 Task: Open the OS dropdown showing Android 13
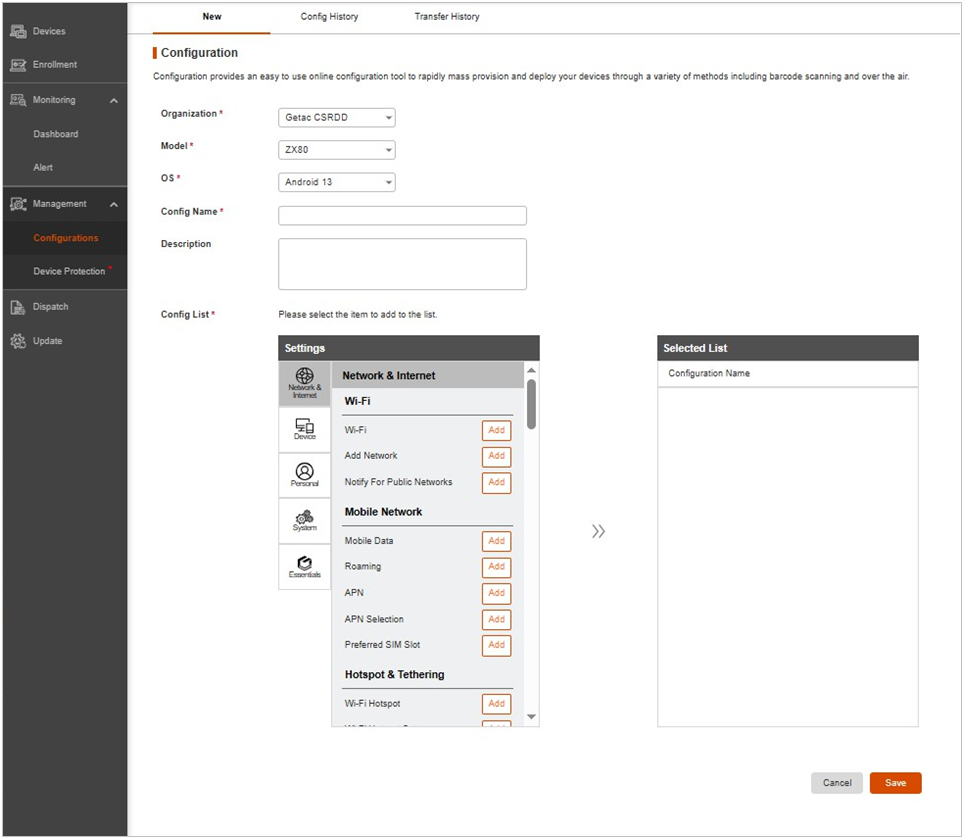336,182
